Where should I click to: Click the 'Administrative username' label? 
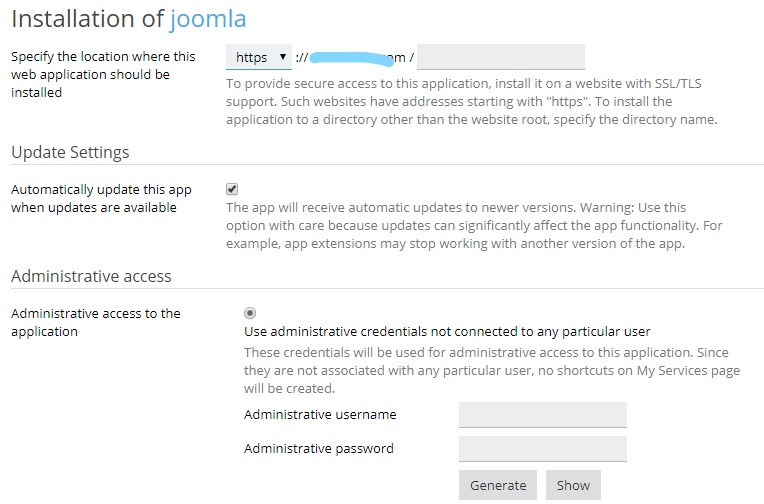[x=320, y=414]
